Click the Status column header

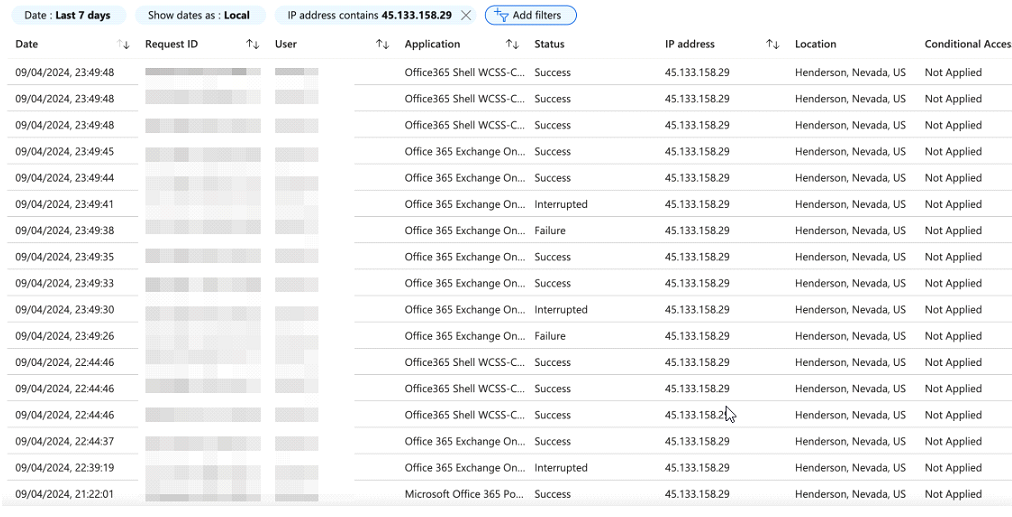coord(549,45)
